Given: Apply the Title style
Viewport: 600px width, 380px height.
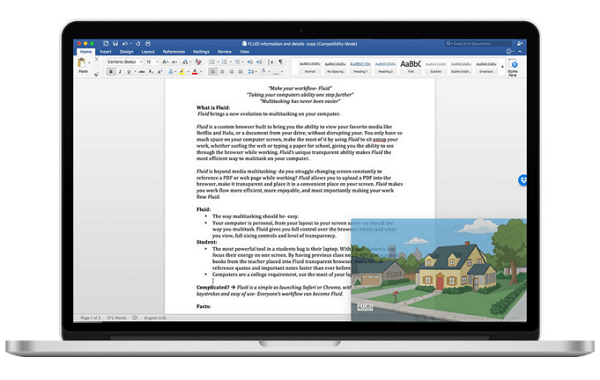Looking at the screenshot, I should click(411, 67).
